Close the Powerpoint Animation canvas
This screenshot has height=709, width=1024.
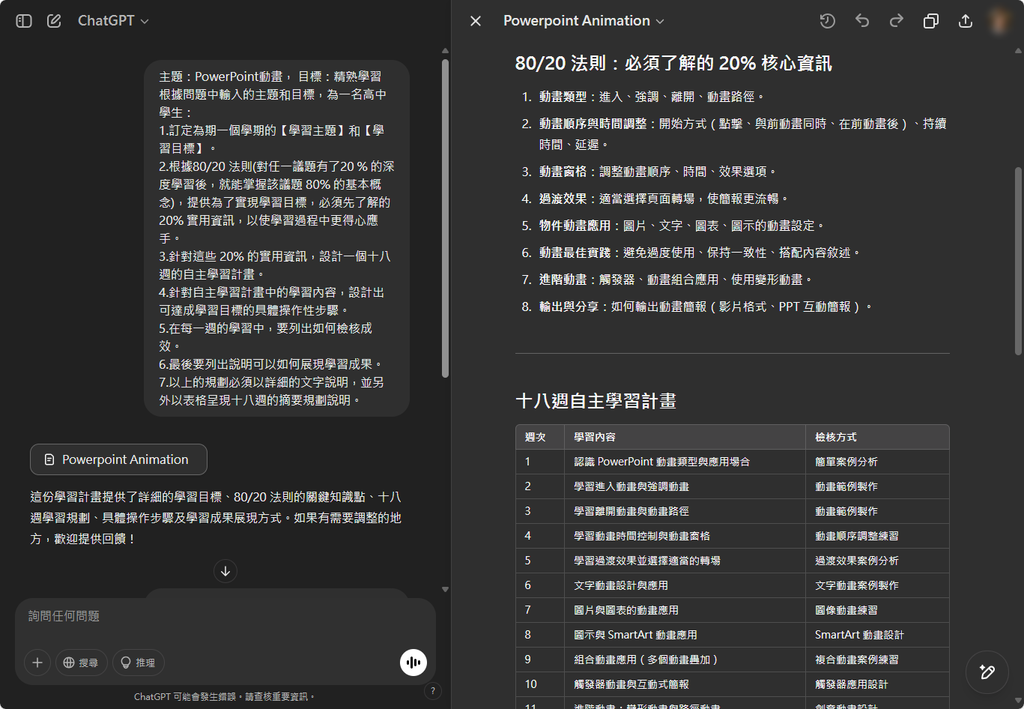tap(475, 21)
